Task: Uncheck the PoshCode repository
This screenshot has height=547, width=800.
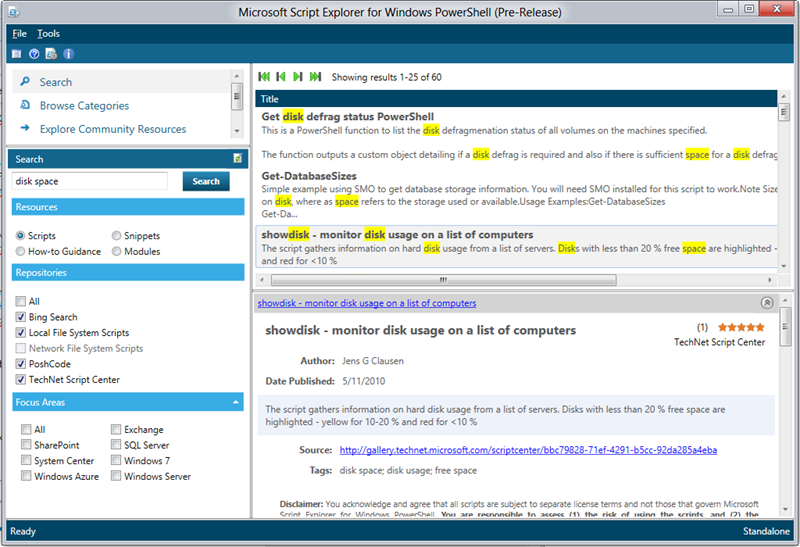Action: tap(20, 364)
